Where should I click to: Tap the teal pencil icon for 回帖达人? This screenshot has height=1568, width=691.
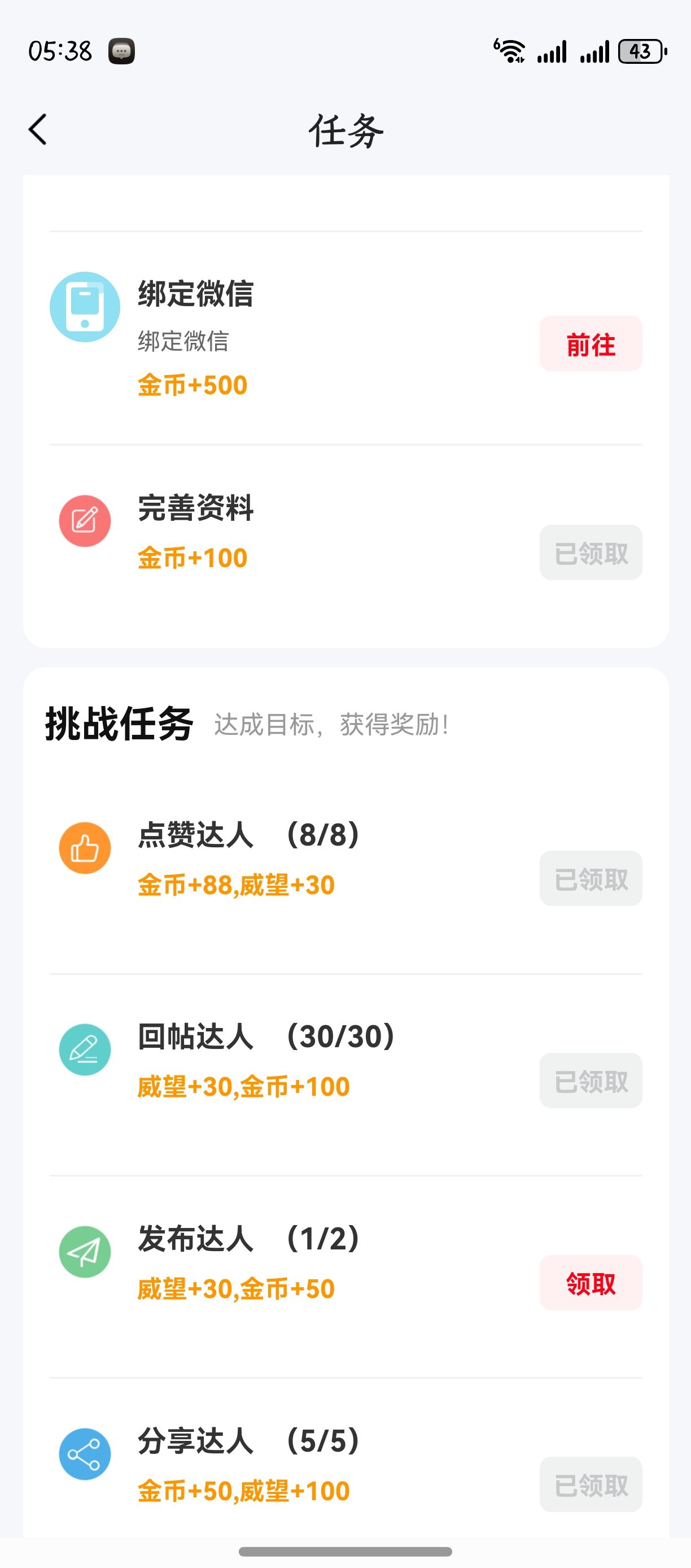[x=85, y=1049]
